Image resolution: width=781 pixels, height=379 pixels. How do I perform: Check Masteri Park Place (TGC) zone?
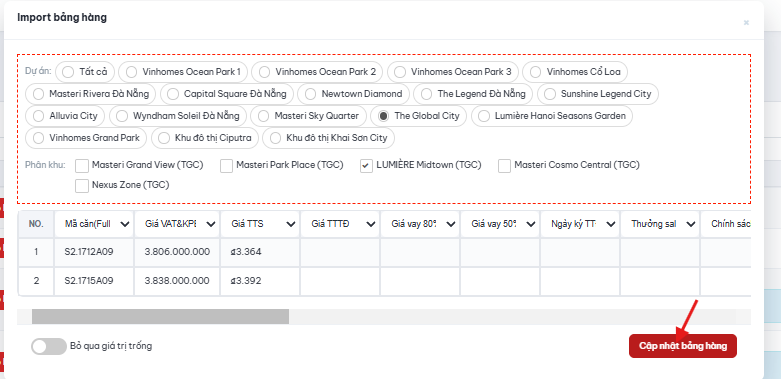[227, 165]
